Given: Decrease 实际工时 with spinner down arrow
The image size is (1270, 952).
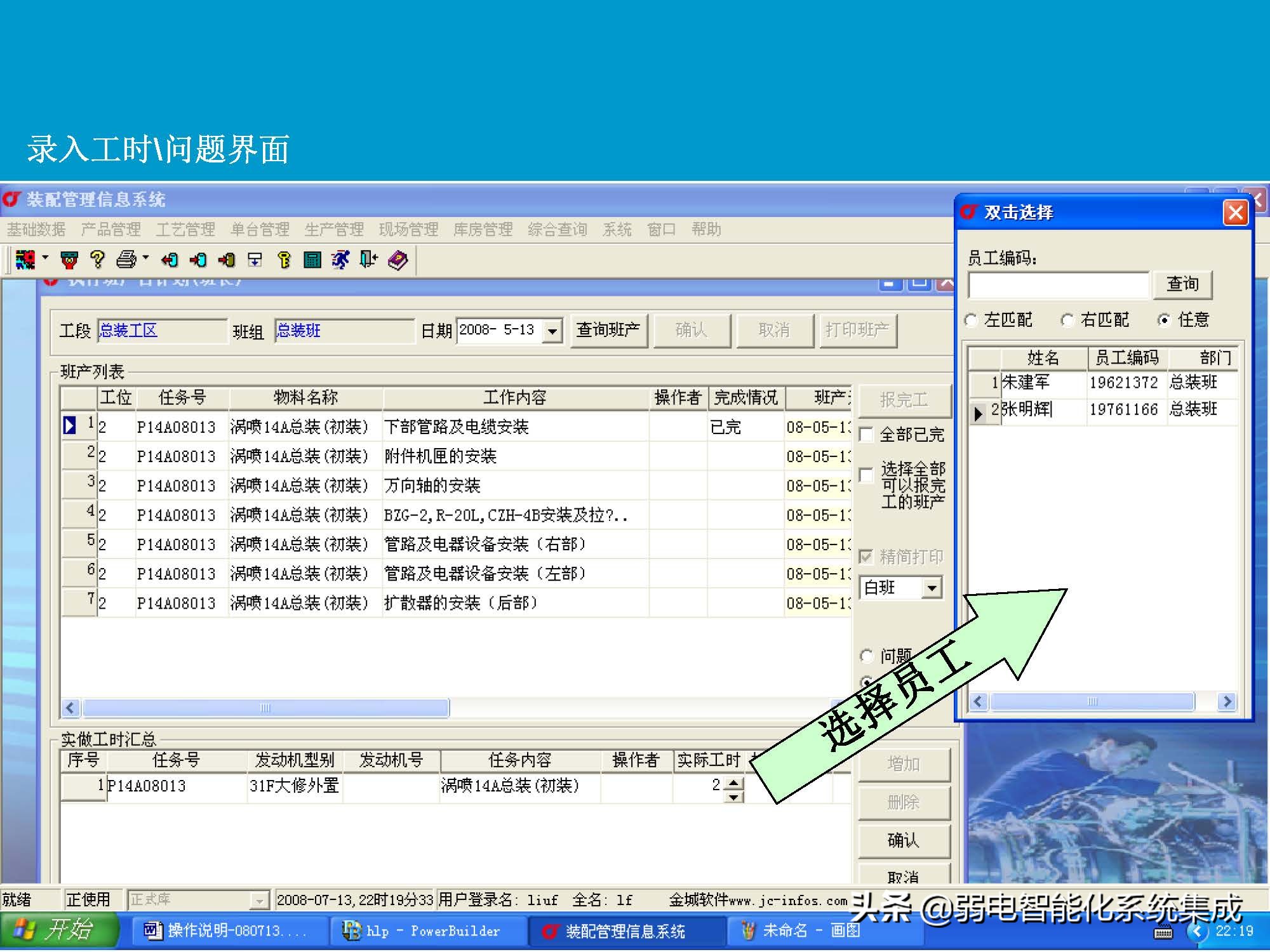Looking at the screenshot, I should click(734, 796).
